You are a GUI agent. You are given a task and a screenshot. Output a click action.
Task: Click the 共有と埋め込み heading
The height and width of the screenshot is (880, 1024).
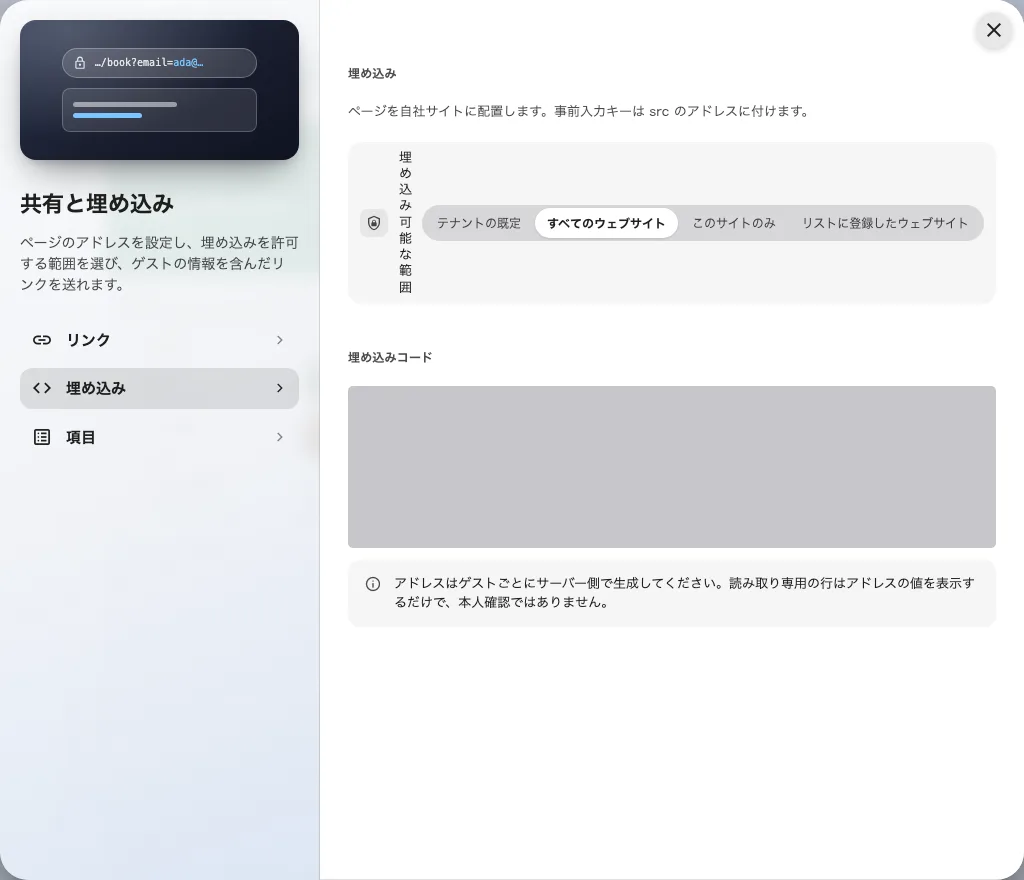97,204
